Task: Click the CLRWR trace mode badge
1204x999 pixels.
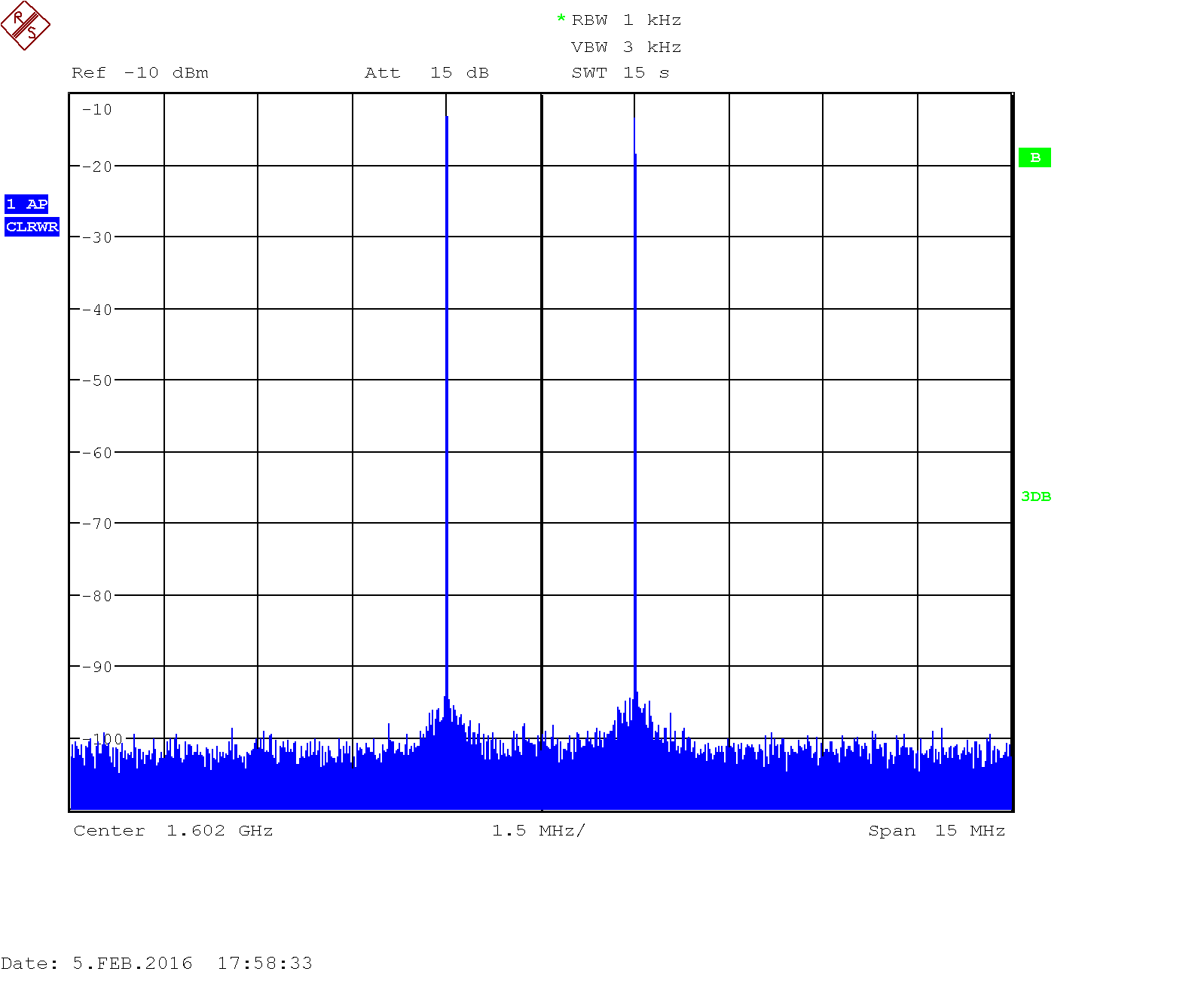Action: point(32,227)
